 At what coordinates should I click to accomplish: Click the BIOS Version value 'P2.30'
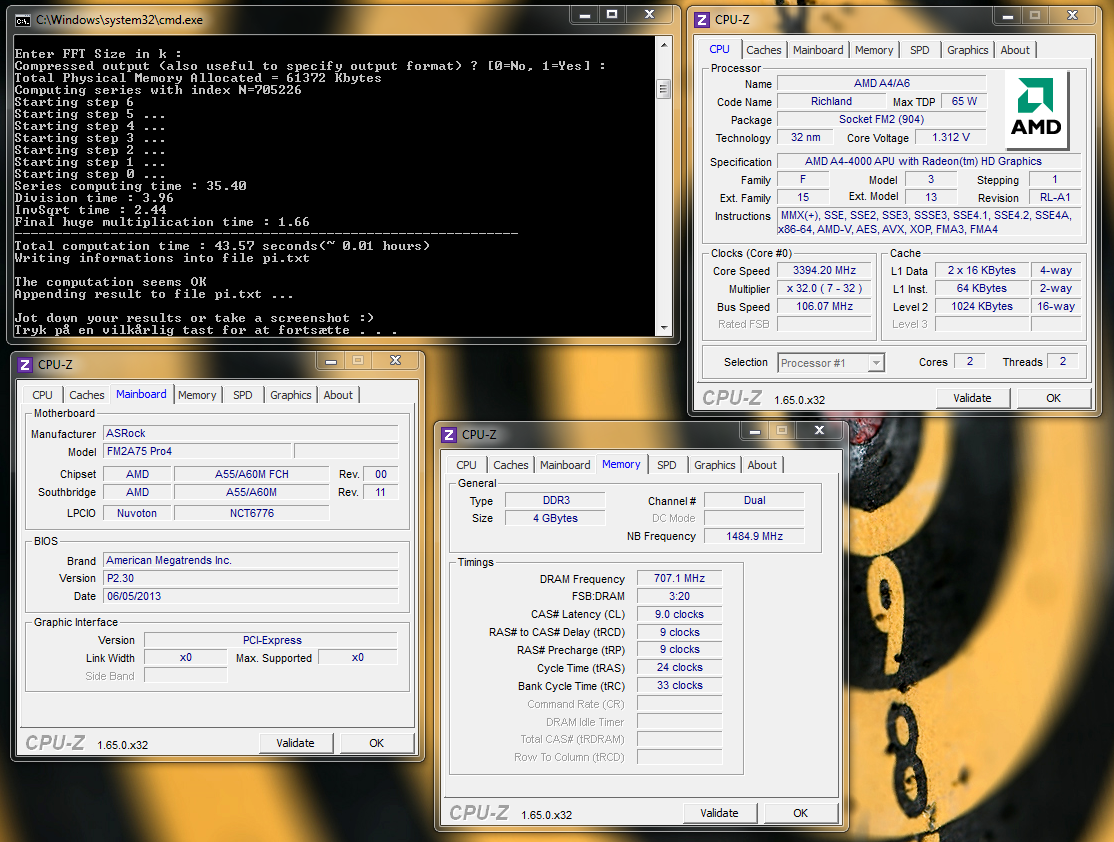pyautogui.click(x=251, y=578)
